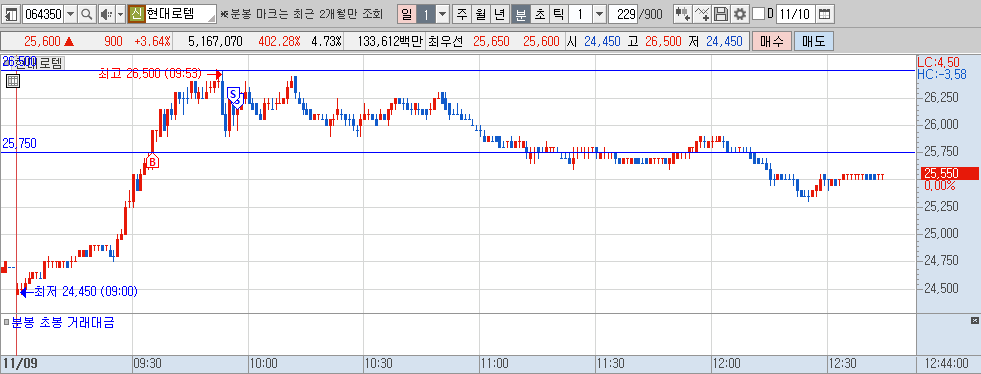Click the panel toggle icon before stock code

click(x=11, y=13)
